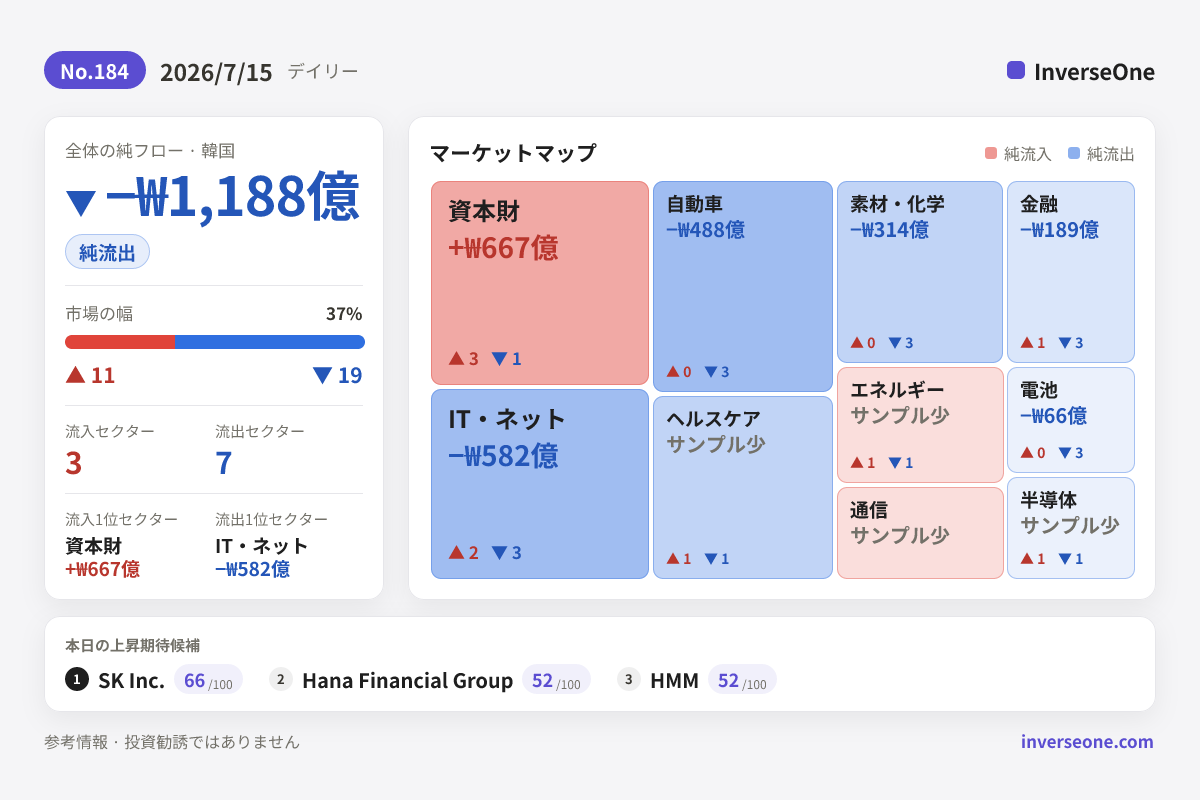Screen dimensions: 1200x800
Task: Select the 資本財 tile in market map
Action: click(x=540, y=283)
